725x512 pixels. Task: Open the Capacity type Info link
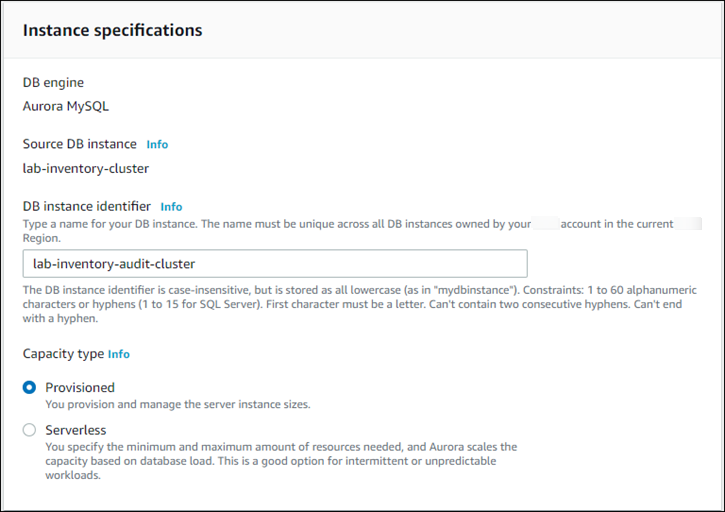coord(119,354)
